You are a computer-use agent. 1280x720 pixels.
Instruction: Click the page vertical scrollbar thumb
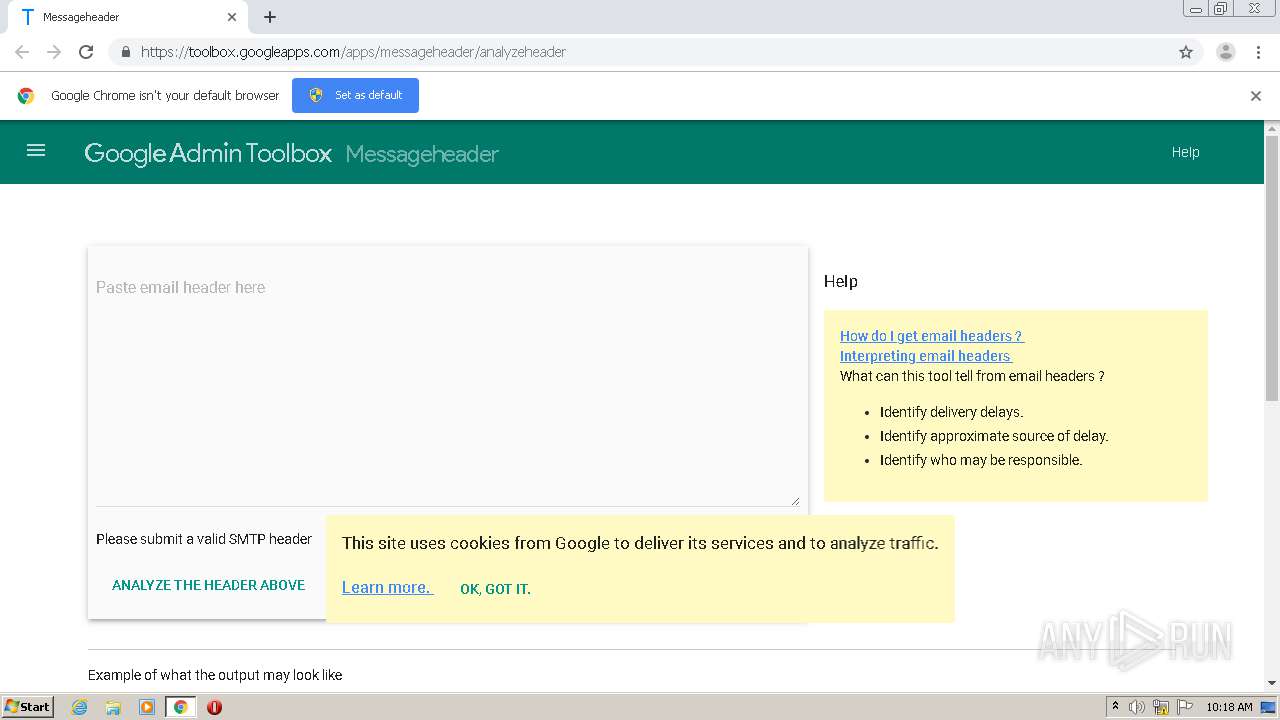pos(1272,268)
